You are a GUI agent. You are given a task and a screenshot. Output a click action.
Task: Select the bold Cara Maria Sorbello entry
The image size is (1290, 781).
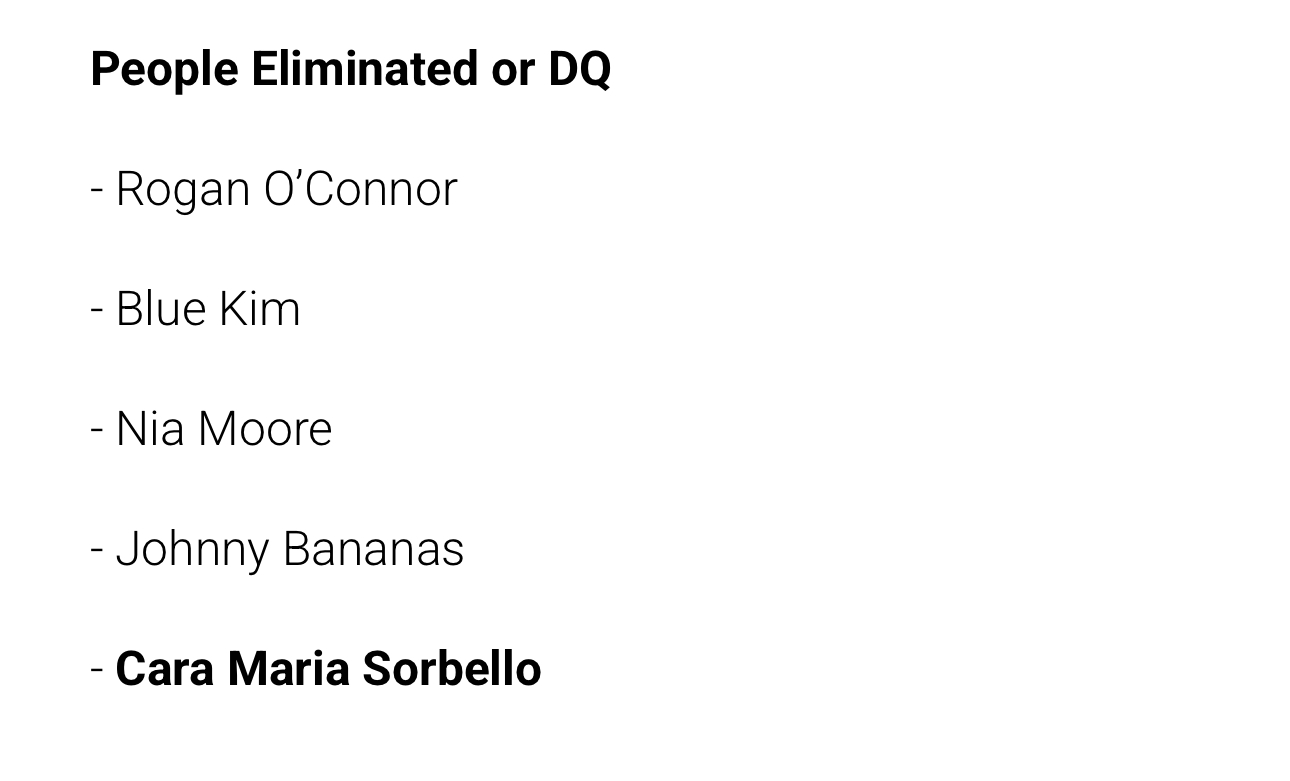[x=316, y=669]
